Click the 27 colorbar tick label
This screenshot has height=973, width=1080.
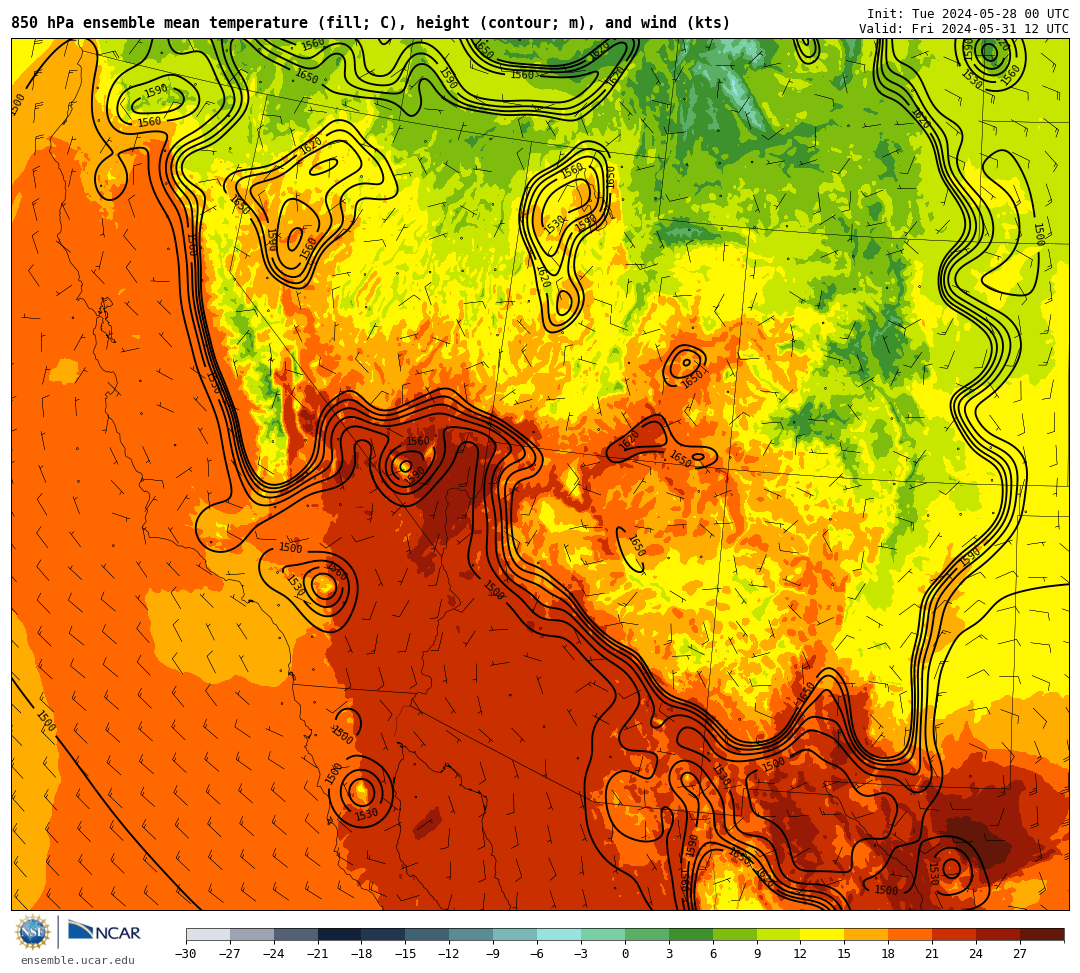[x=1020, y=954]
